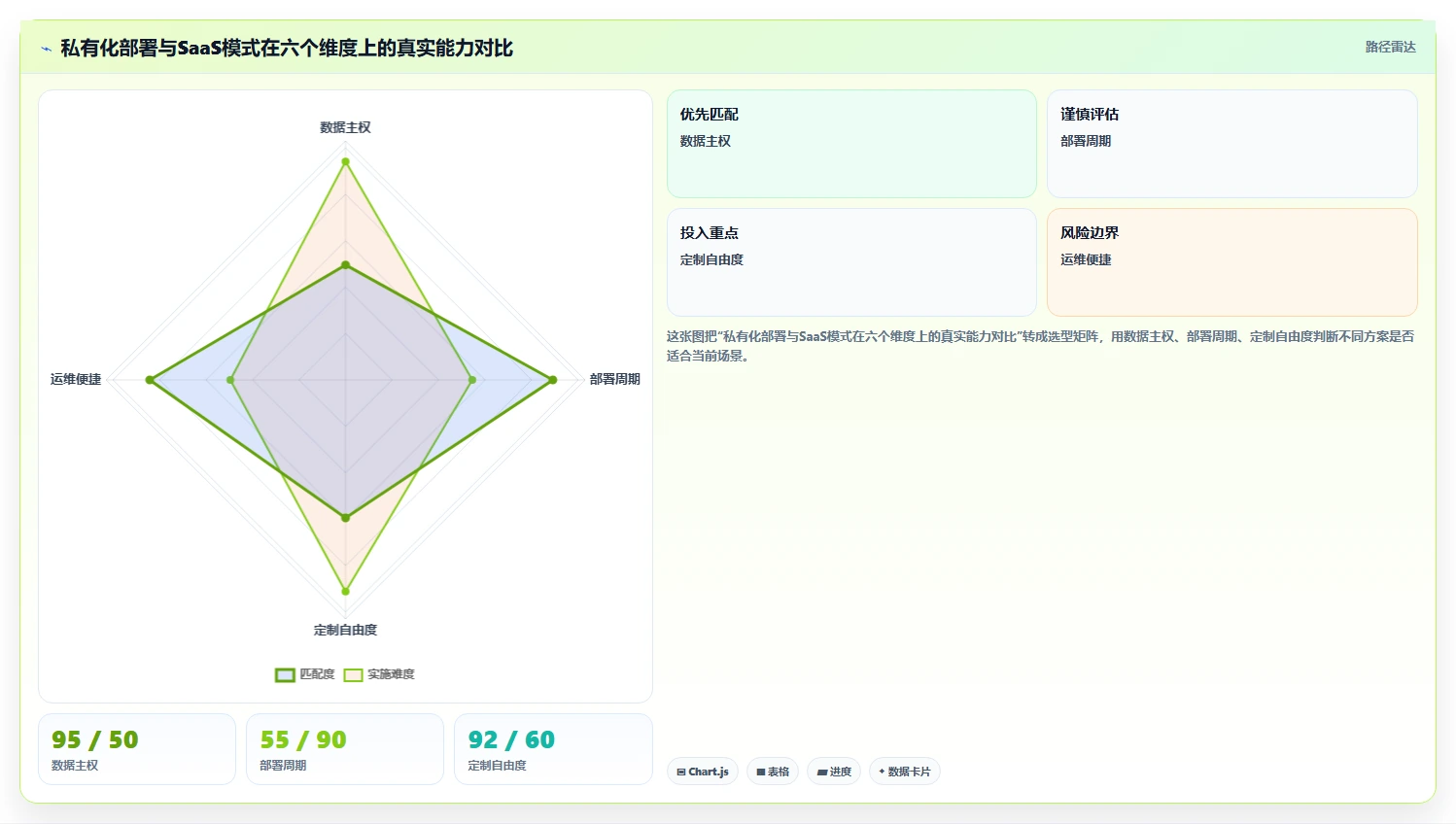Click the 部署周期 axis label on radar
Viewport: 1456px width, 824px height.
614,379
